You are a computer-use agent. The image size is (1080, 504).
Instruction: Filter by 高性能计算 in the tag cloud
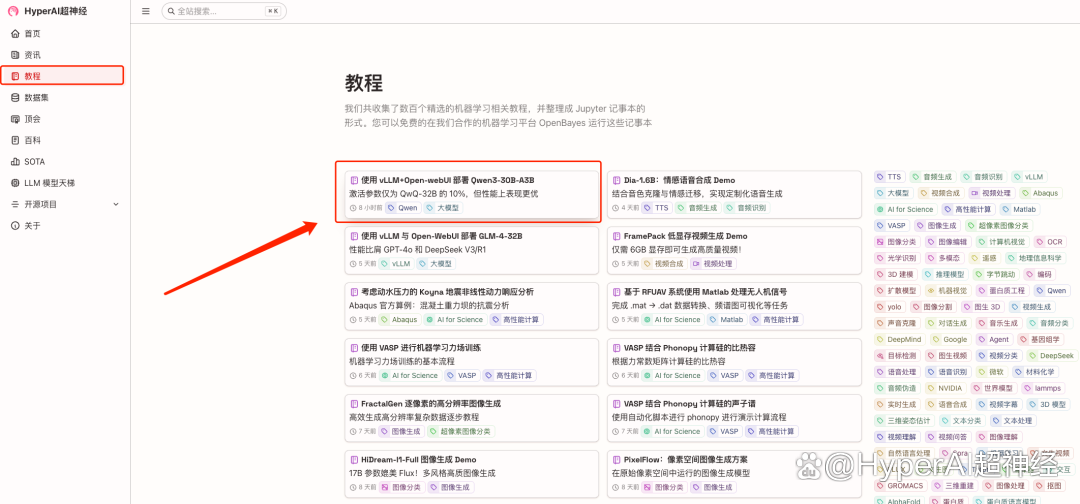pos(968,209)
